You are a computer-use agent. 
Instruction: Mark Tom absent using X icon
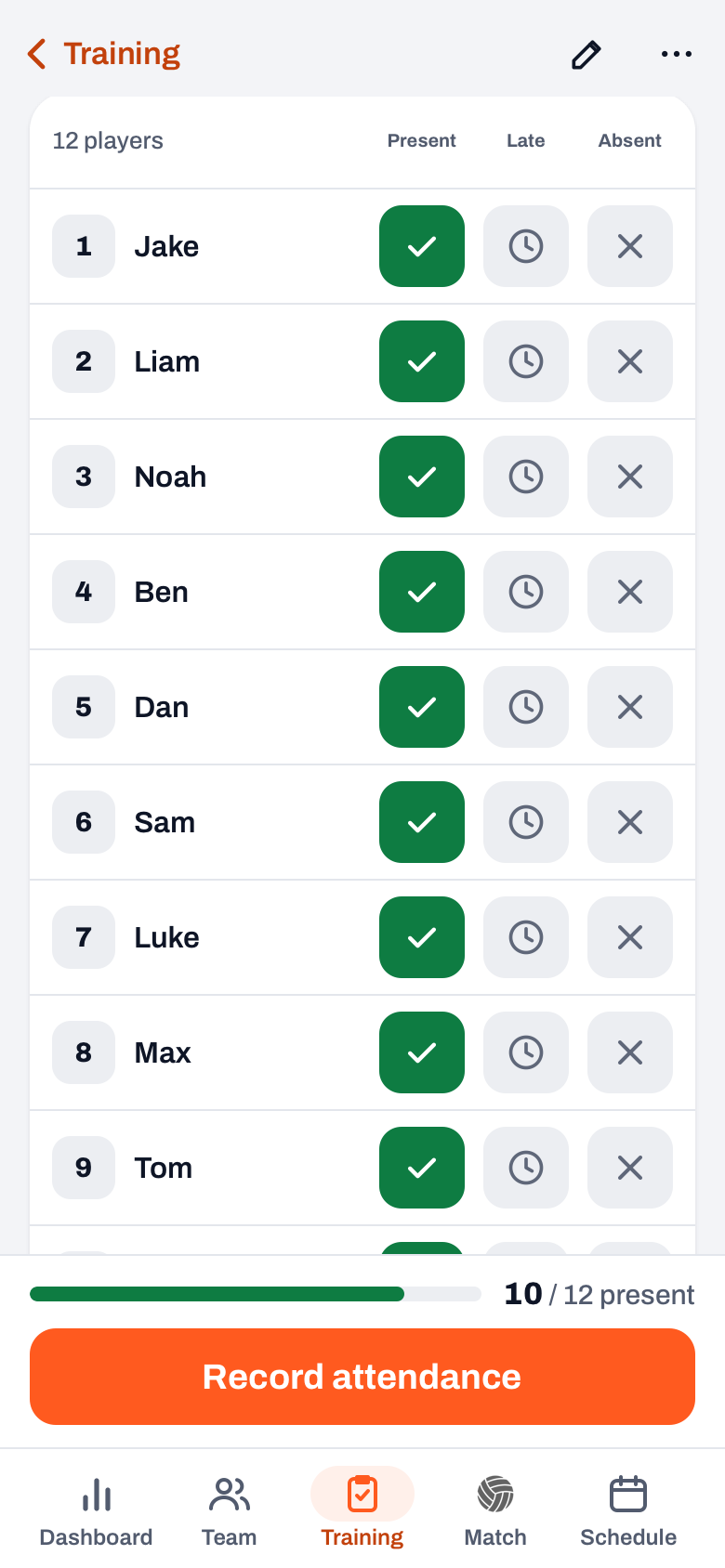pos(630,1168)
